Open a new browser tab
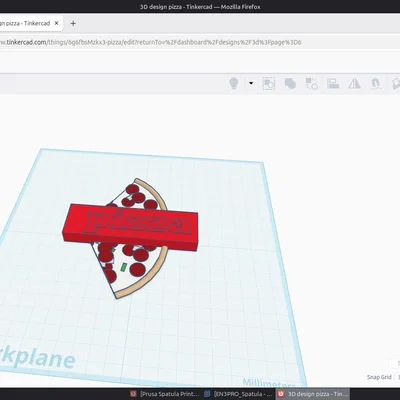400x400 pixels. (x=73, y=23)
